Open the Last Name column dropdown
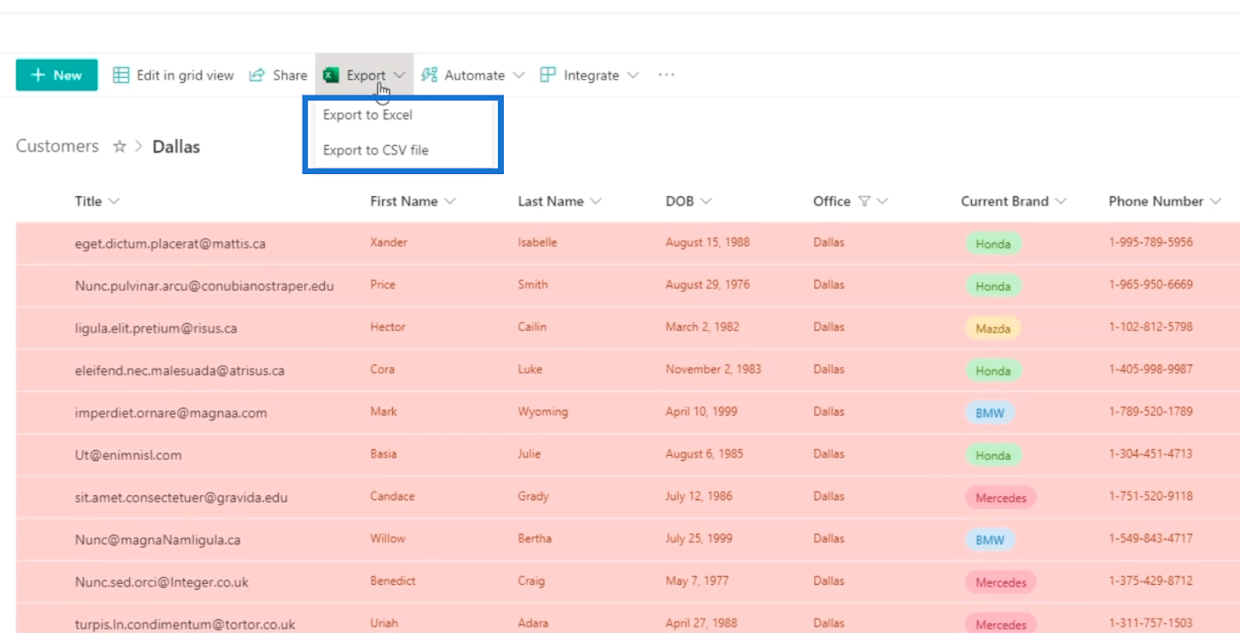 [x=596, y=201]
